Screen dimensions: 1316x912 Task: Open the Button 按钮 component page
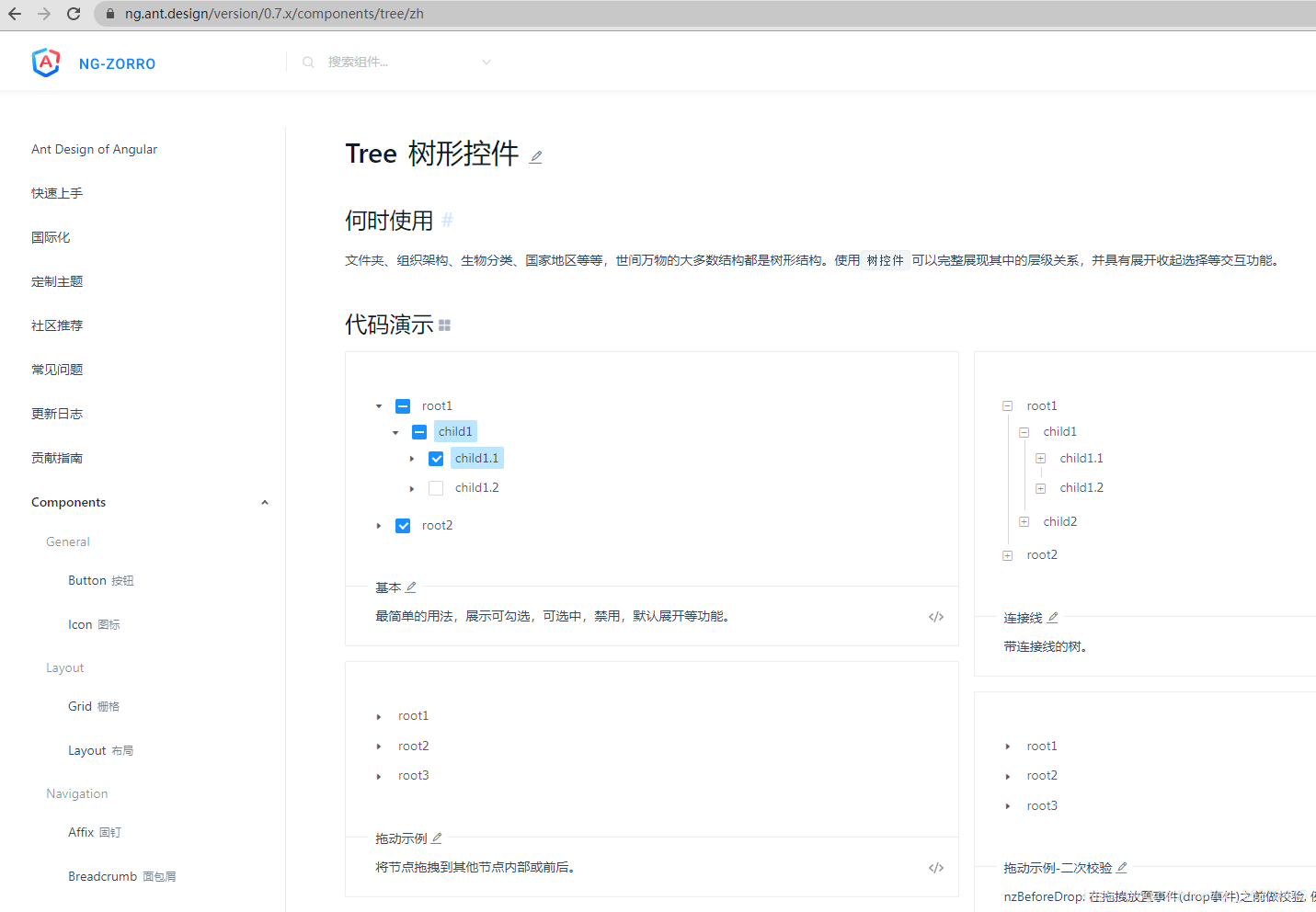[101, 580]
